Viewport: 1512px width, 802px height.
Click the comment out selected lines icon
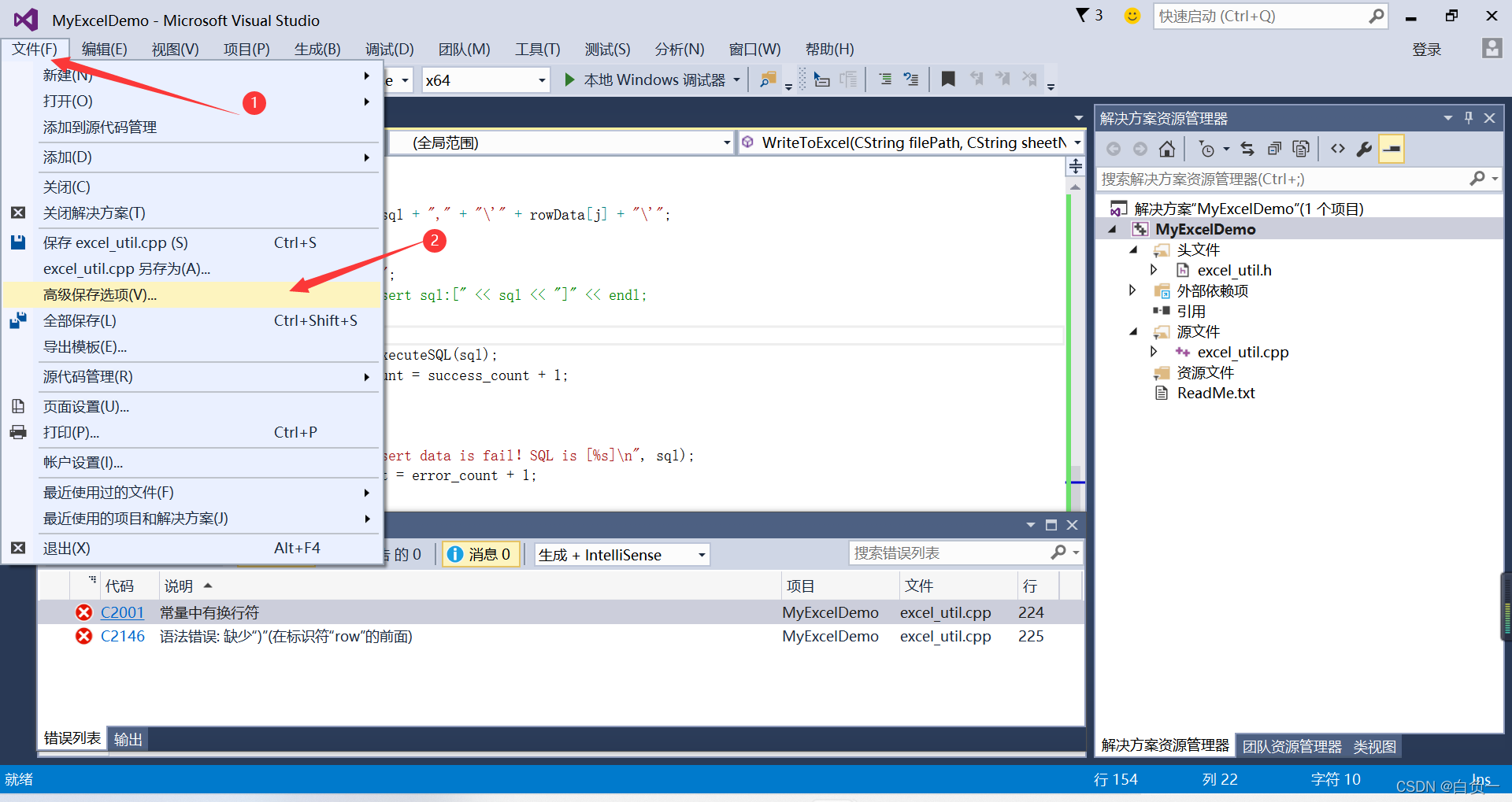click(x=885, y=79)
